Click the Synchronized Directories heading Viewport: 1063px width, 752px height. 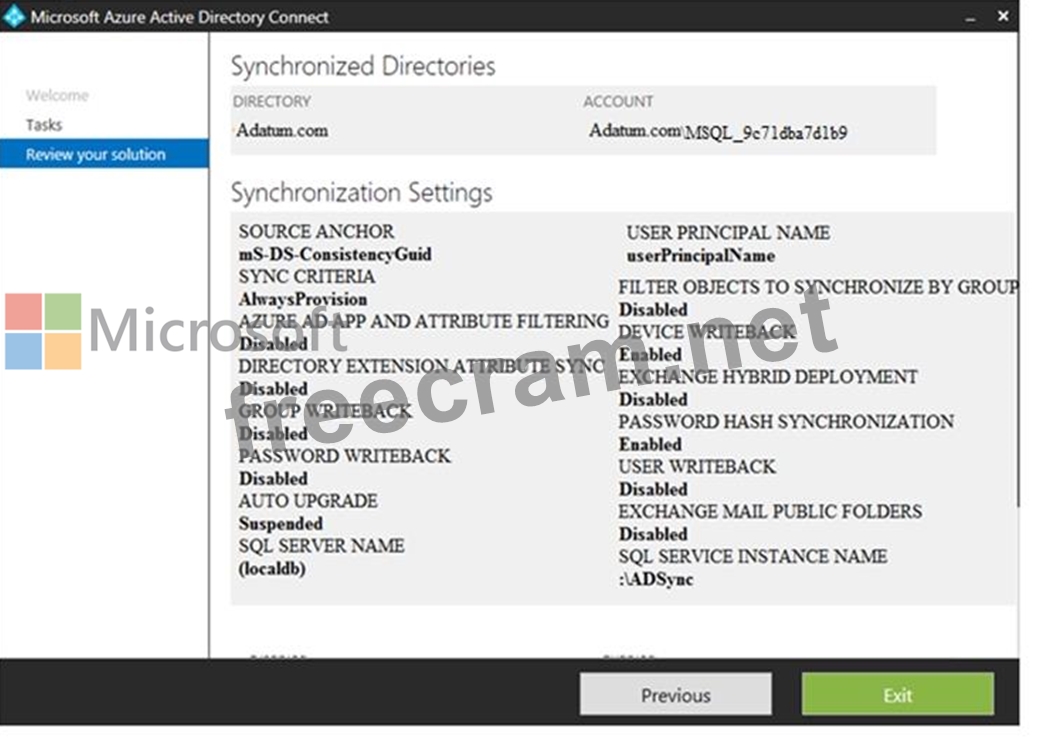[x=363, y=66]
